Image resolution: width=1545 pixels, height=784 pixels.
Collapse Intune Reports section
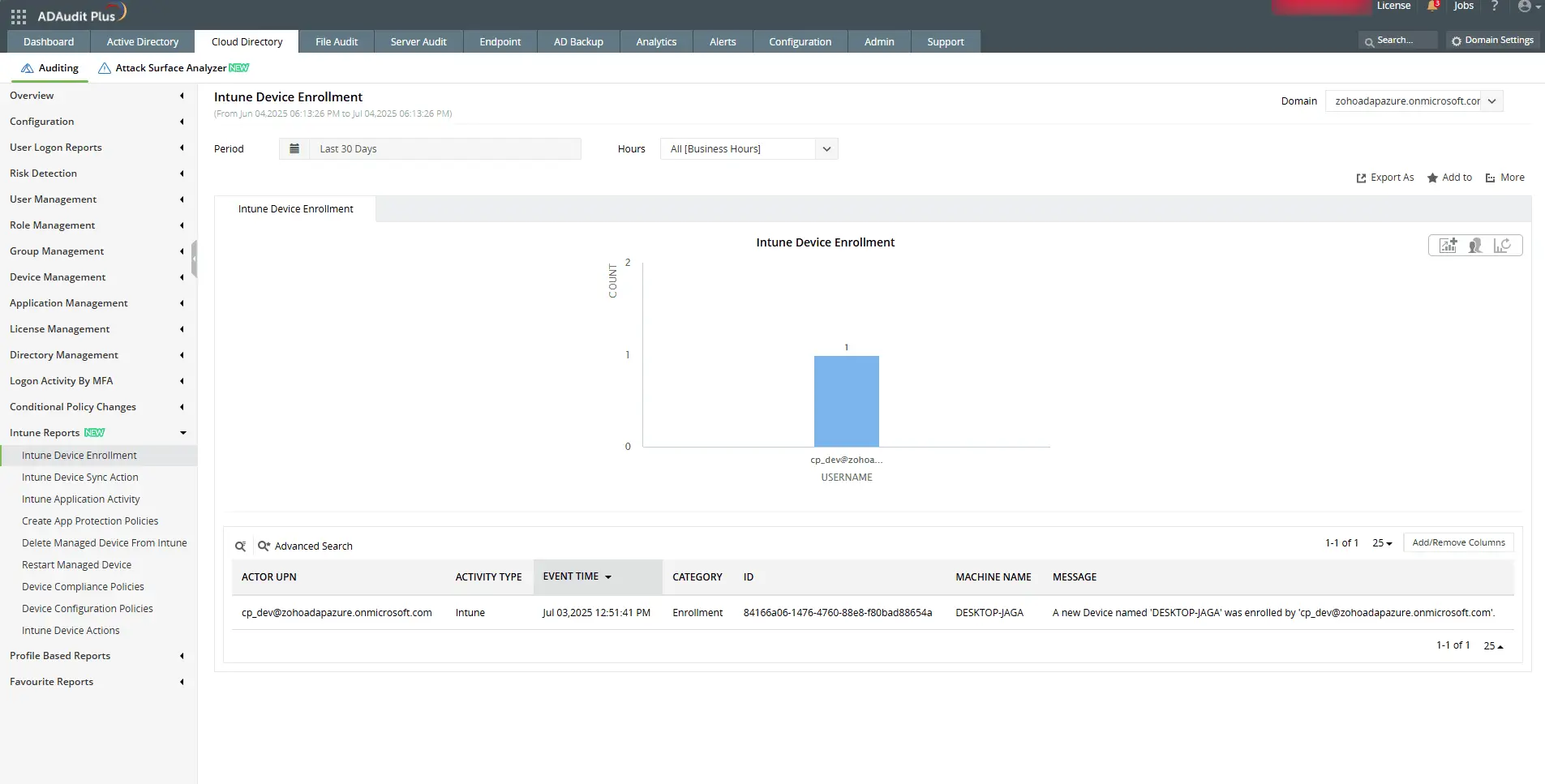97,433
